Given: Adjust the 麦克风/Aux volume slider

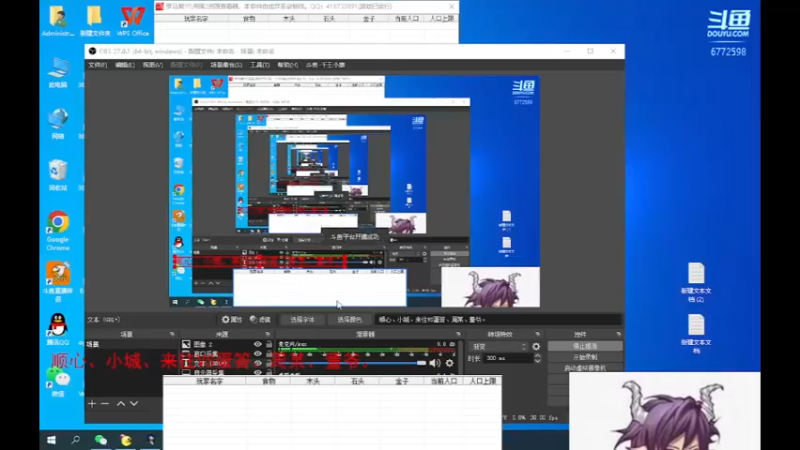Looking at the screenshot, I should click(x=352, y=363).
